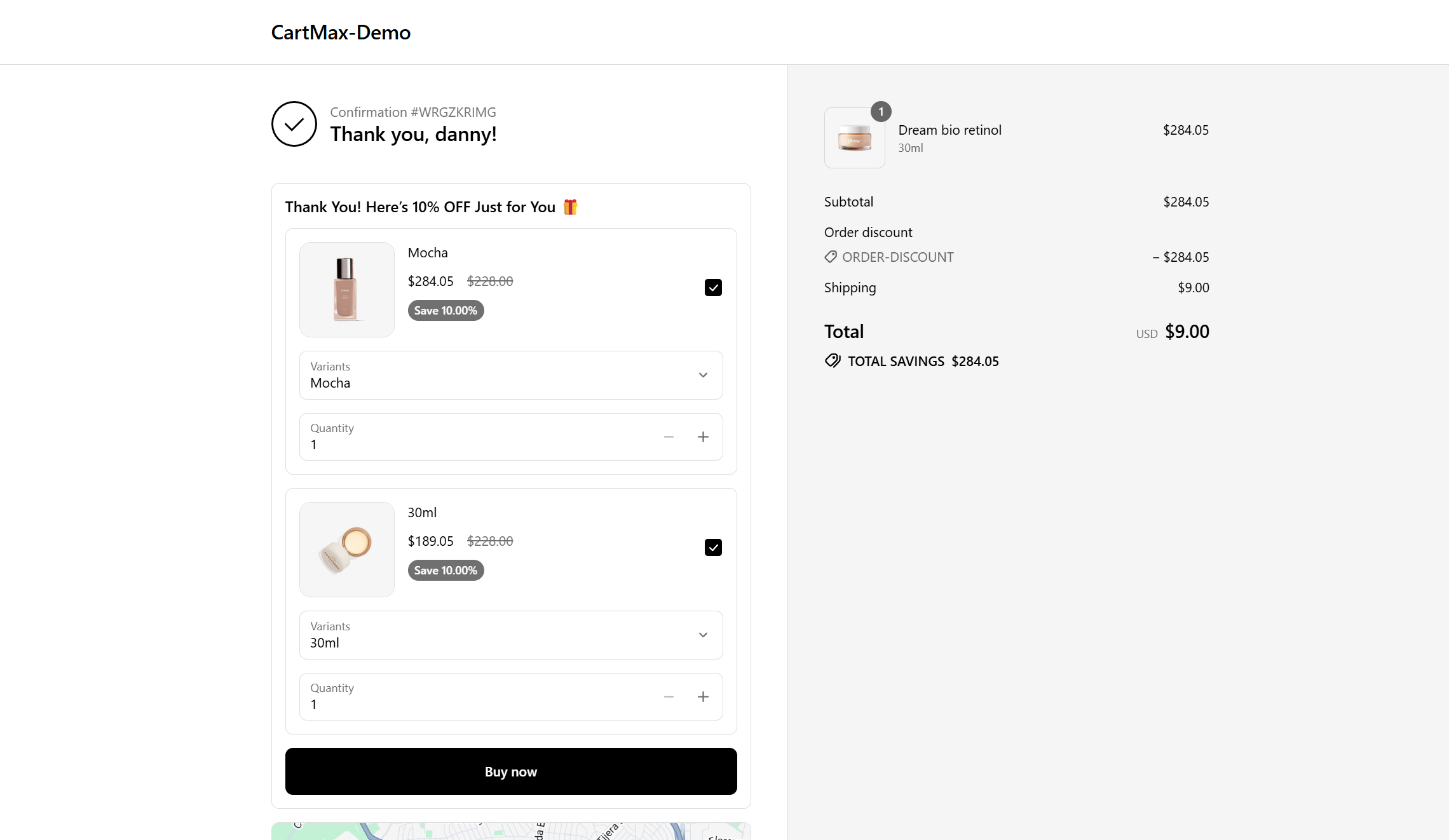Click the 30ml cream jar thumbnail
The width and height of the screenshot is (1449, 840).
pyautogui.click(x=347, y=550)
